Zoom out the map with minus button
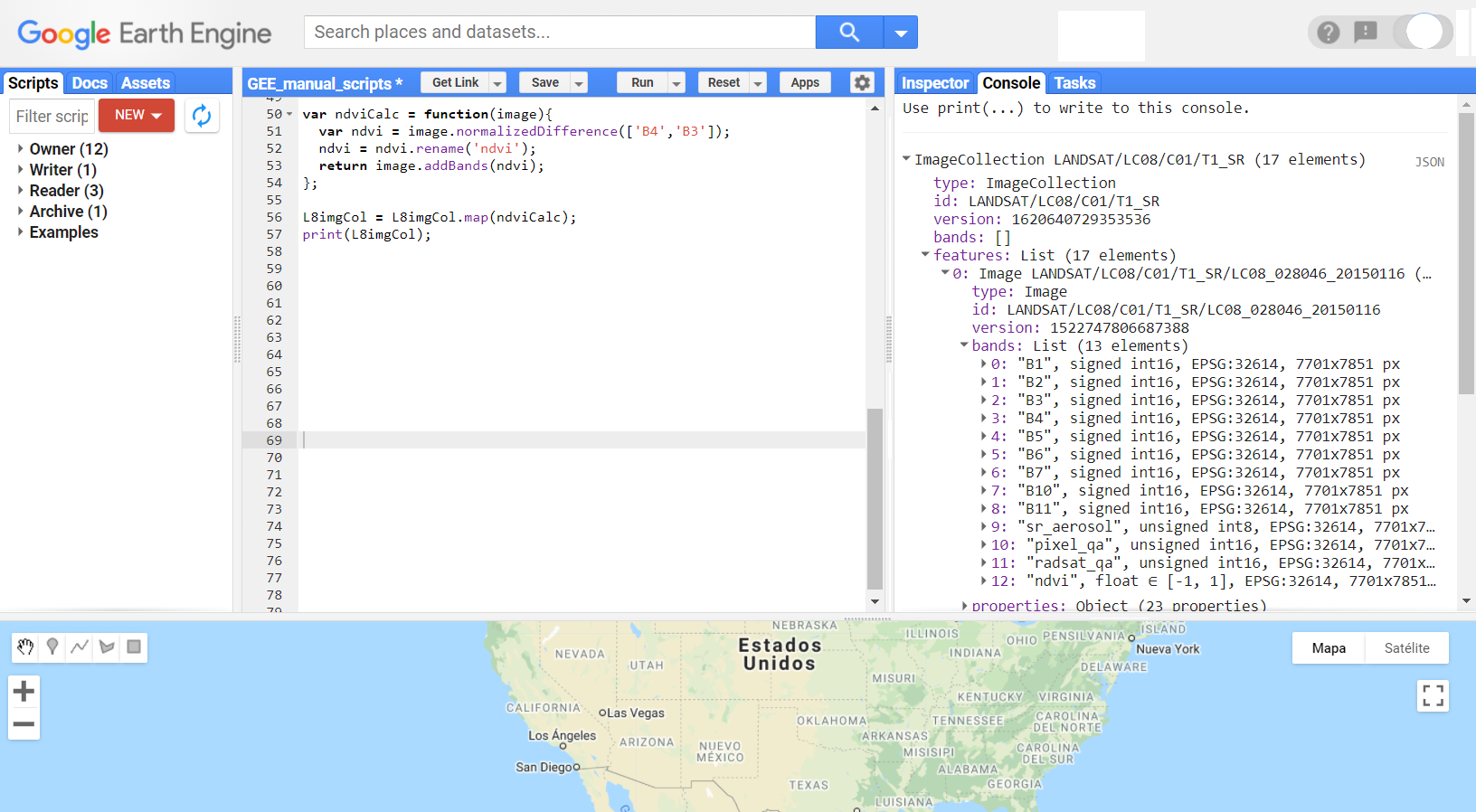Screen dimensions: 1476x812 coord(24,723)
